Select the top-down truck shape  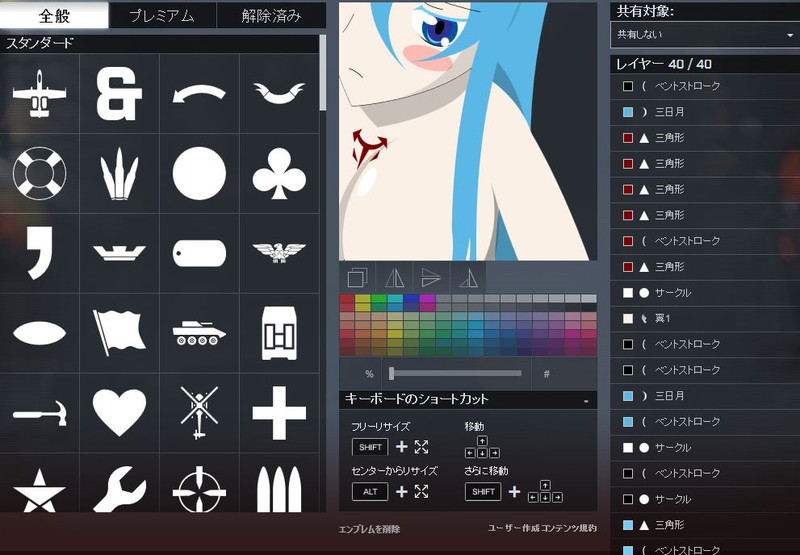click(279, 333)
